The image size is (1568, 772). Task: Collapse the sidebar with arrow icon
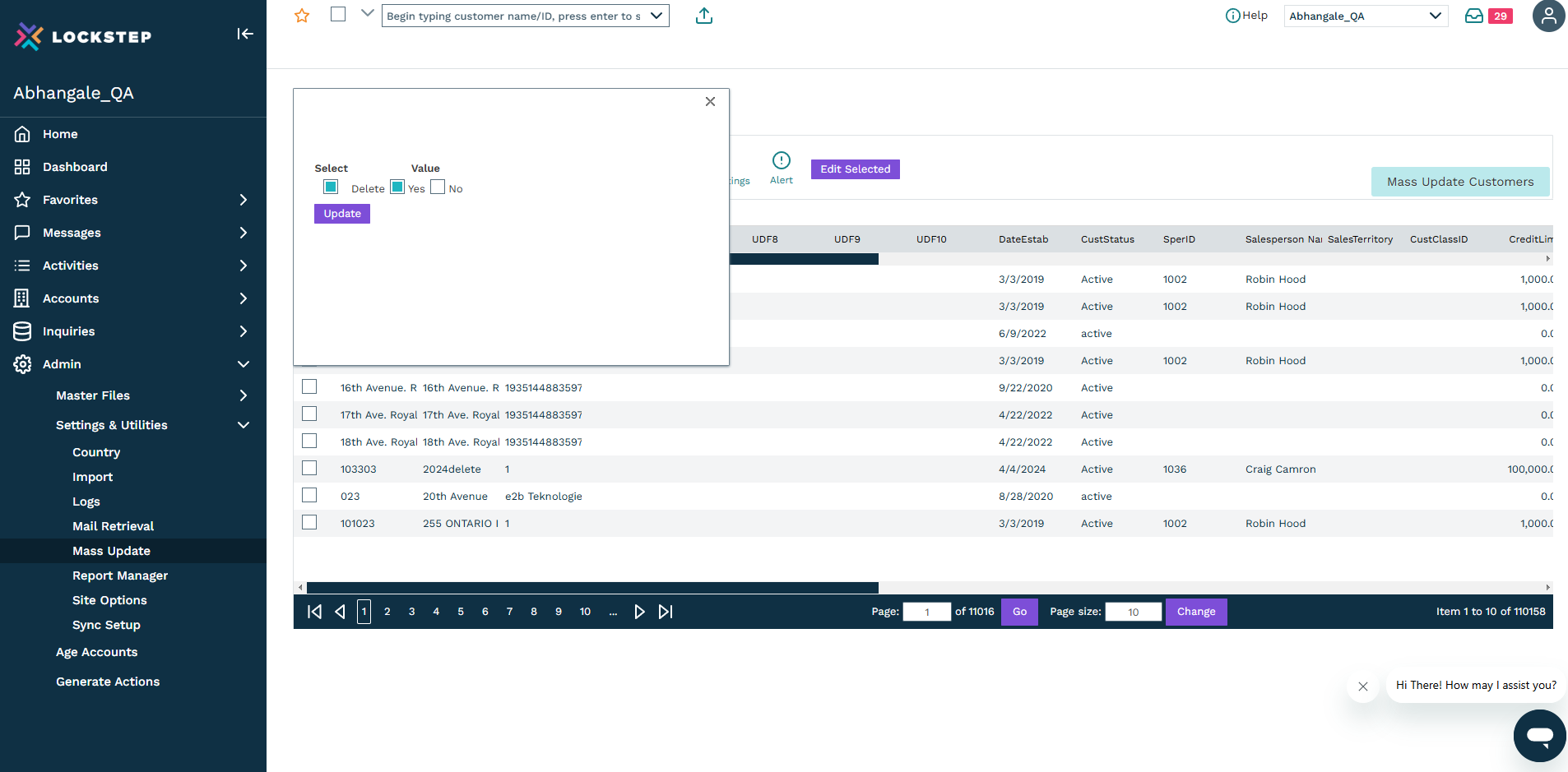(245, 34)
